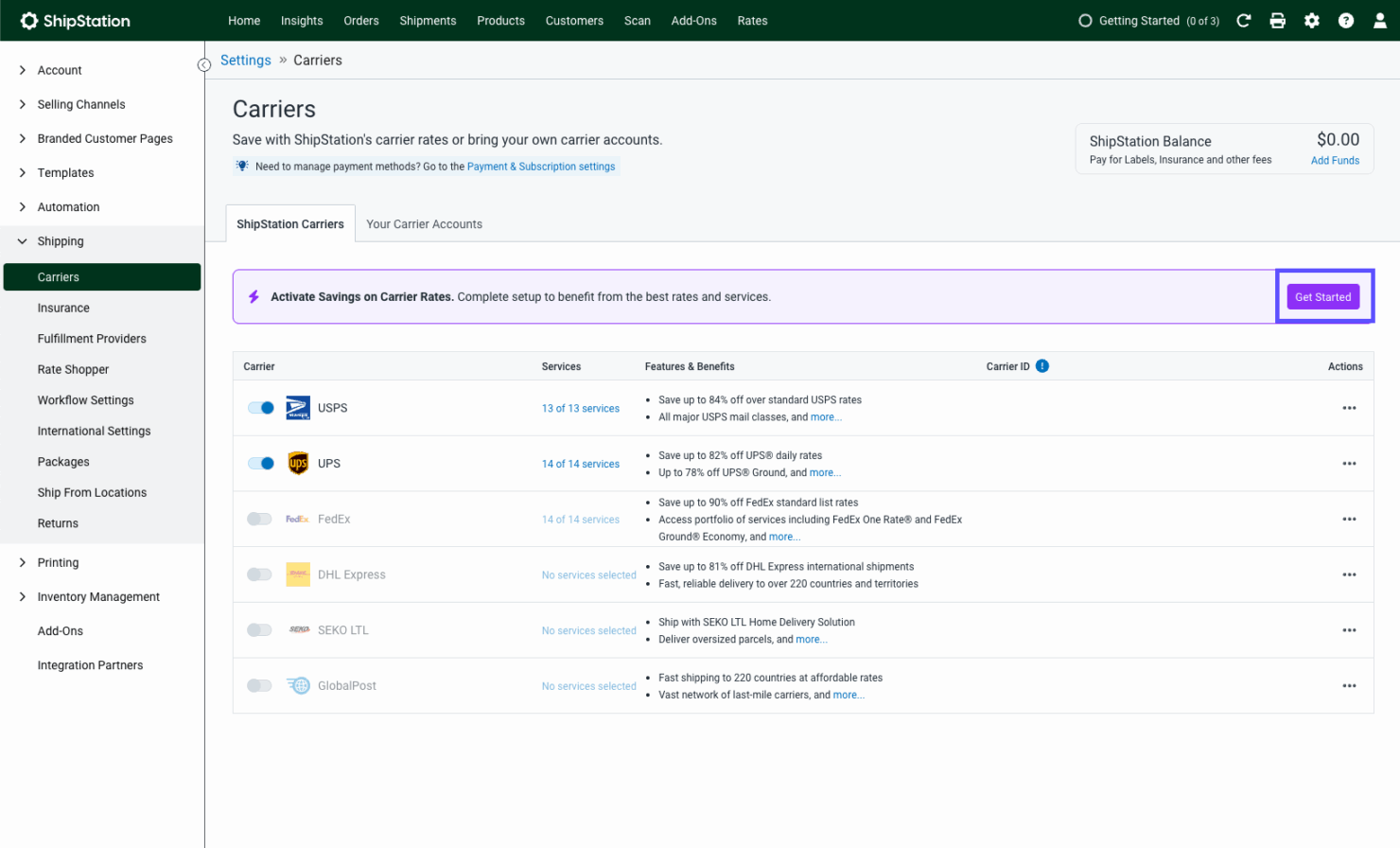Enable the FedEx carrier toggle
The width and height of the screenshot is (1400, 848).
tap(260, 519)
